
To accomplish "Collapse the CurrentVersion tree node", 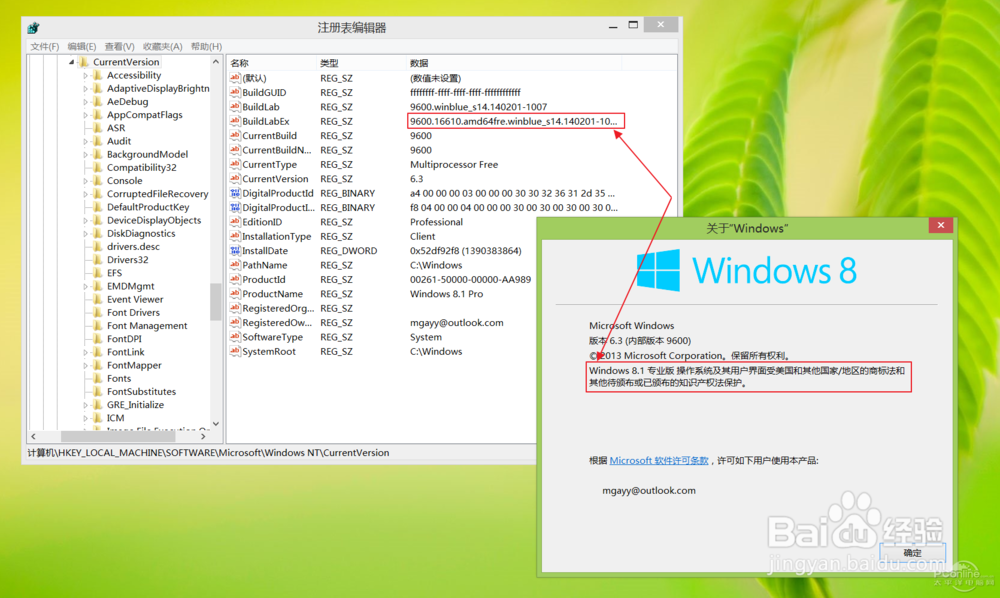I will click(71, 62).
